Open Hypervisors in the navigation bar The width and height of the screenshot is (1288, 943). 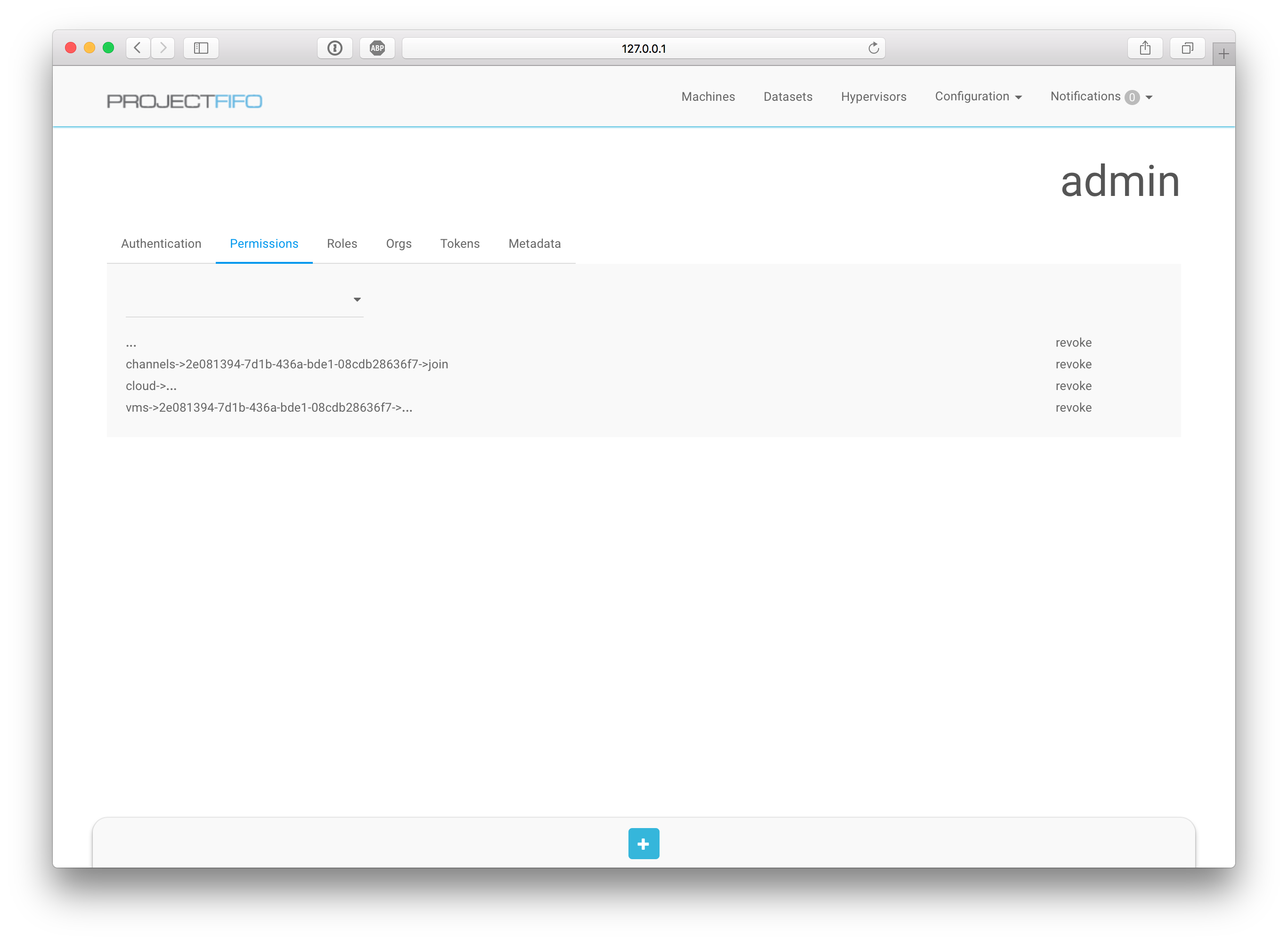[873, 97]
